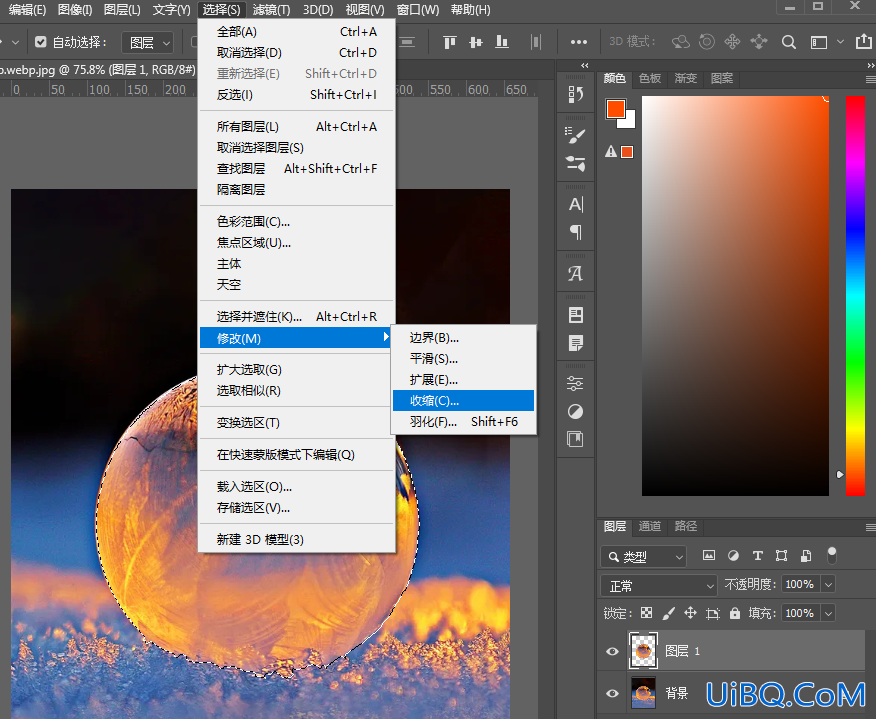Image resolution: width=876 pixels, height=719 pixels.
Task: Click the Search magnifier icon
Action: coord(788,42)
